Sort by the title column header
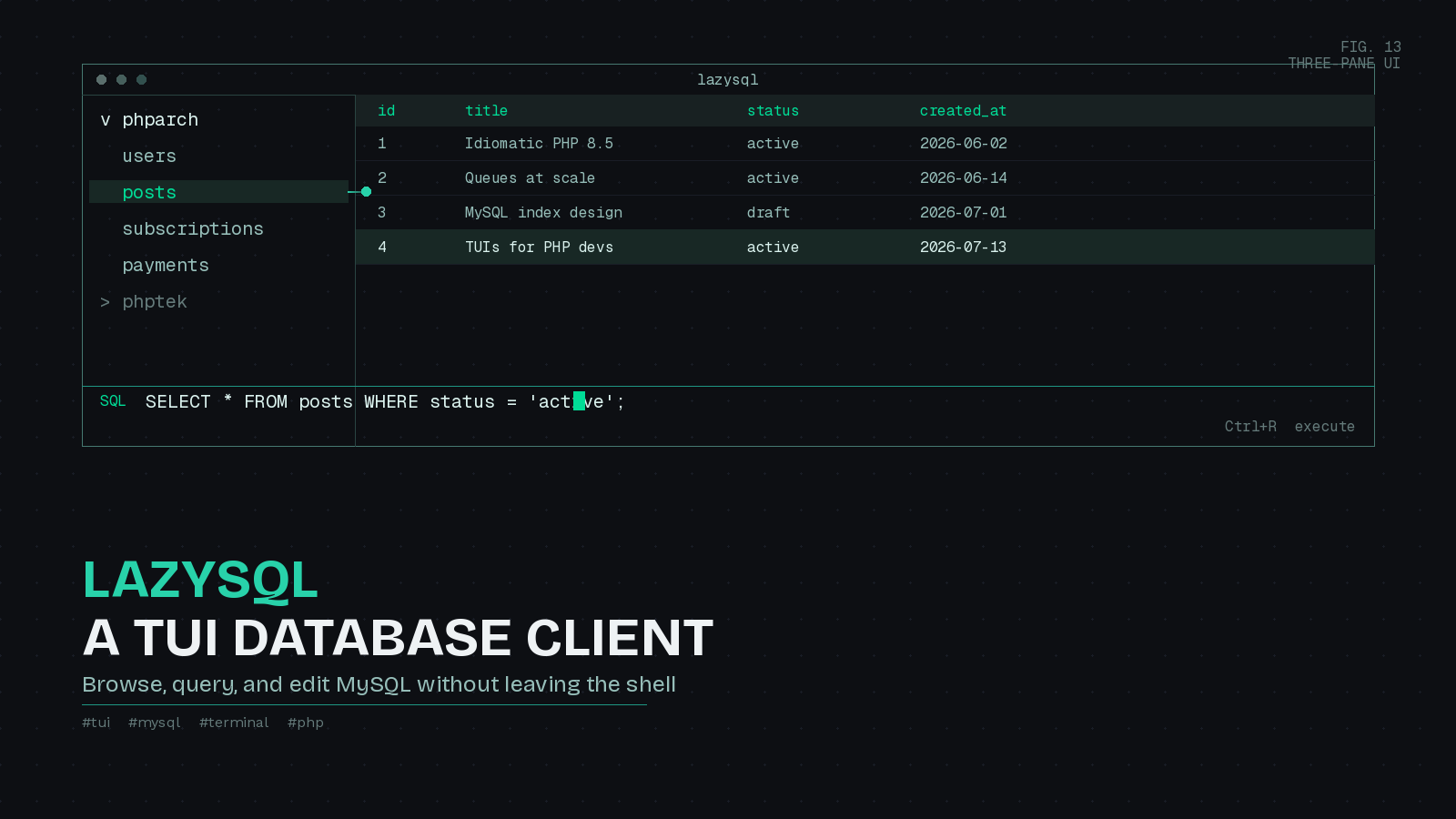This screenshot has height=819, width=1456. tap(486, 111)
